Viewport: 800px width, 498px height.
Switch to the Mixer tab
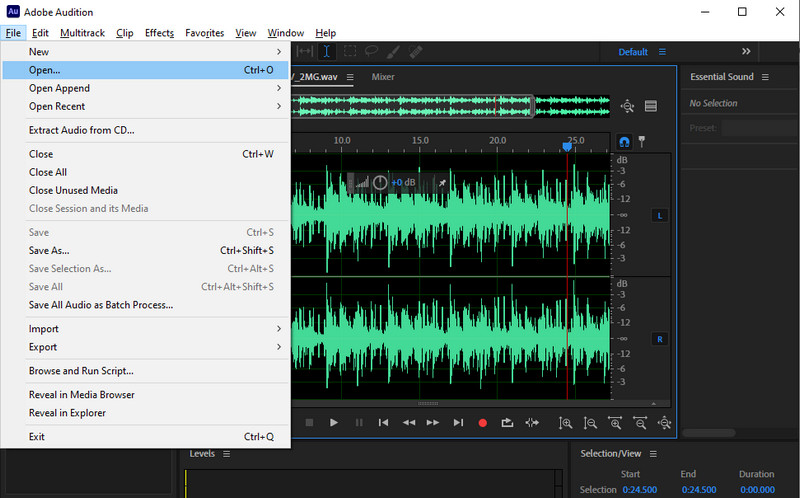(382, 77)
